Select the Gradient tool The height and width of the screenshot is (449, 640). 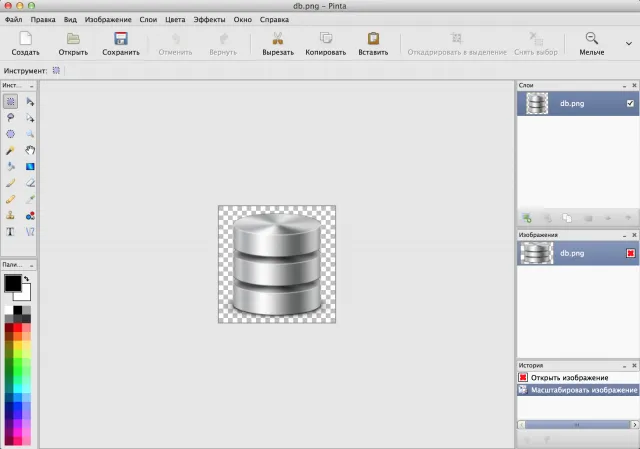[x=30, y=167]
